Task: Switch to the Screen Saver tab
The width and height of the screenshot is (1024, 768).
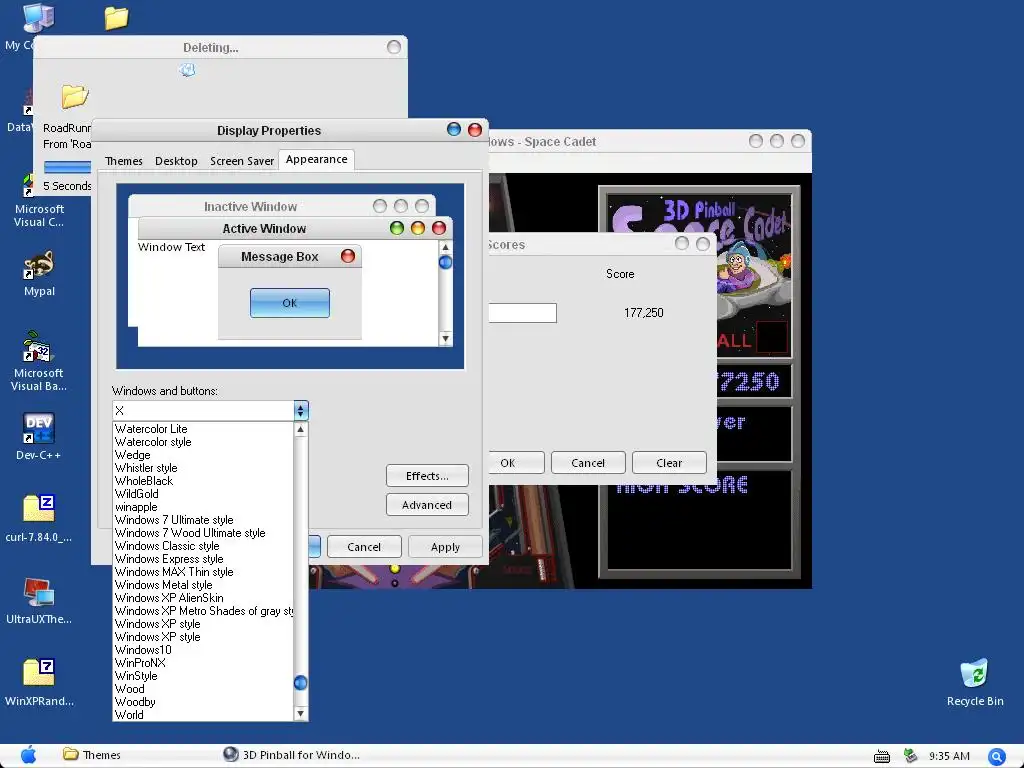Action: pyautogui.click(x=242, y=161)
